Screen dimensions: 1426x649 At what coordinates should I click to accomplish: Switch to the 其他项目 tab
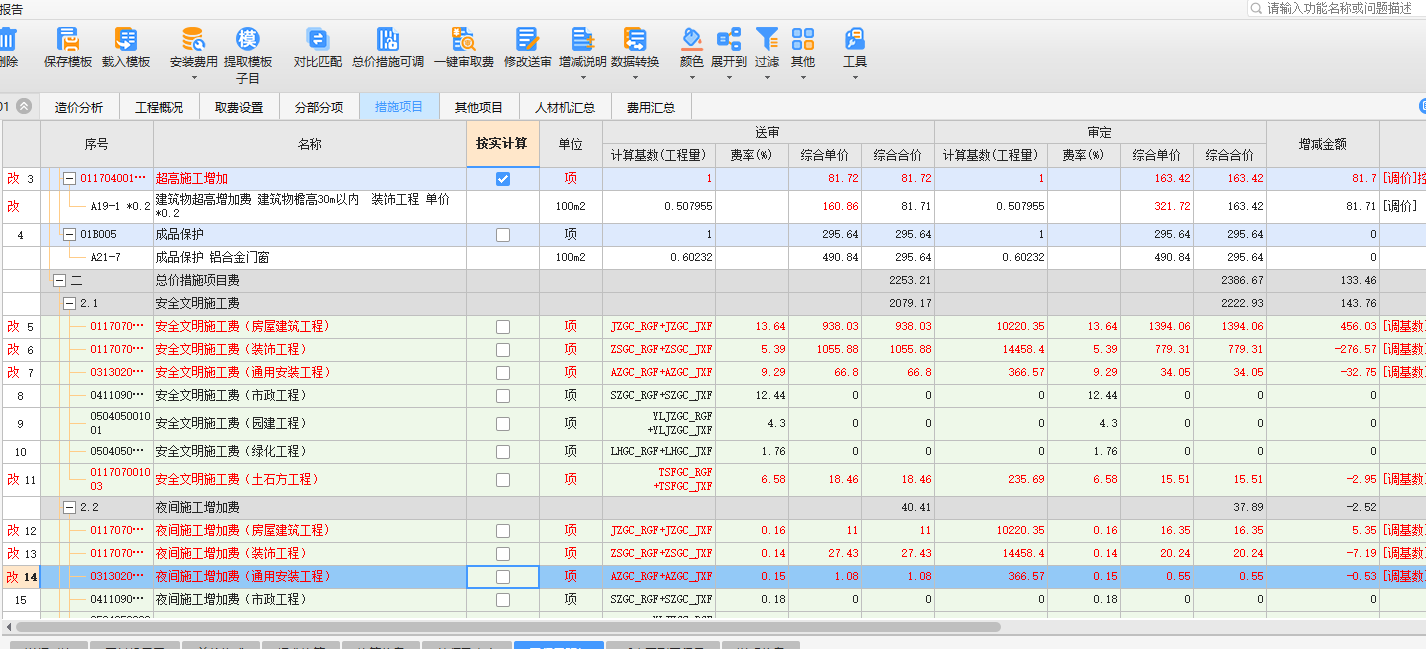click(479, 107)
